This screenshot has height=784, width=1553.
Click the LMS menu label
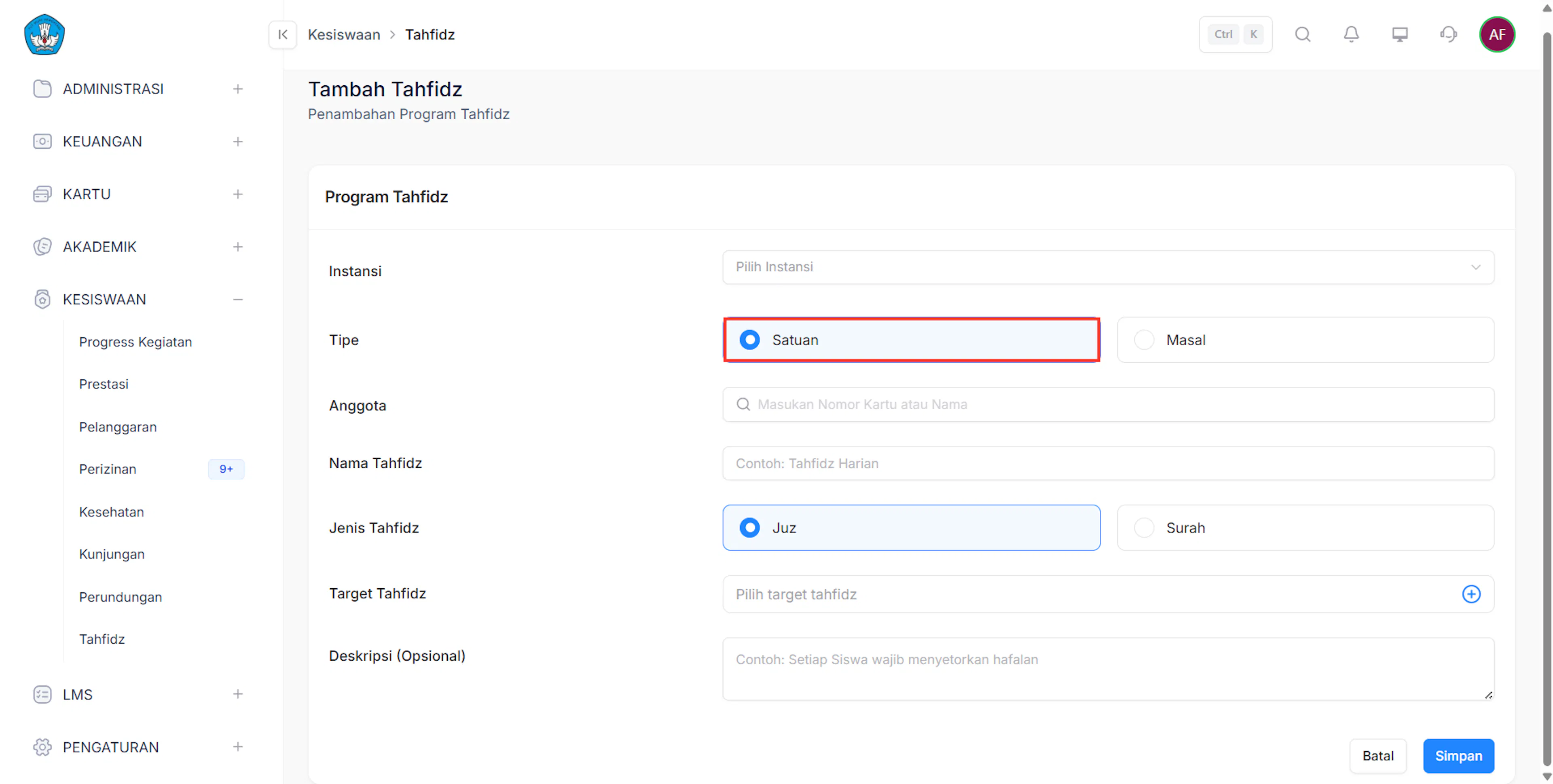[x=78, y=694]
